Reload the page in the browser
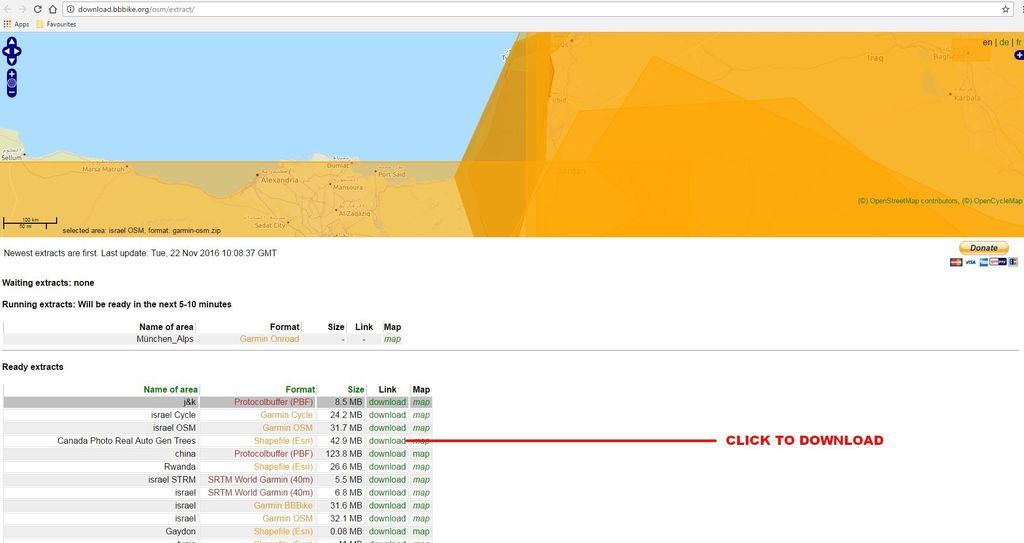The width and height of the screenshot is (1024, 543). (37, 9)
